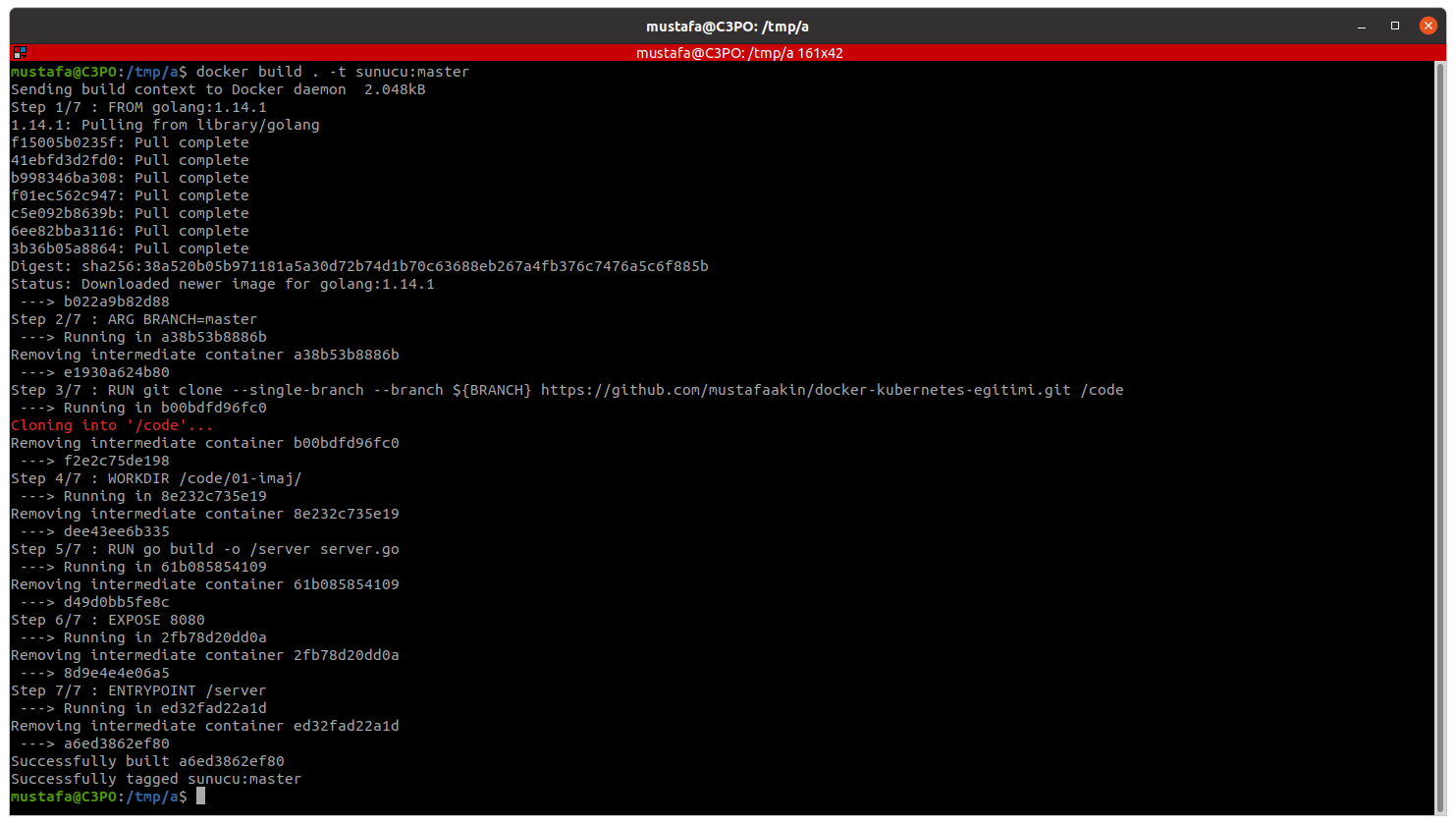Viewport: 1456px width, 825px height.
Task: Click '---> Running in ed32fad22a1d' line
Action: point(143,708)
